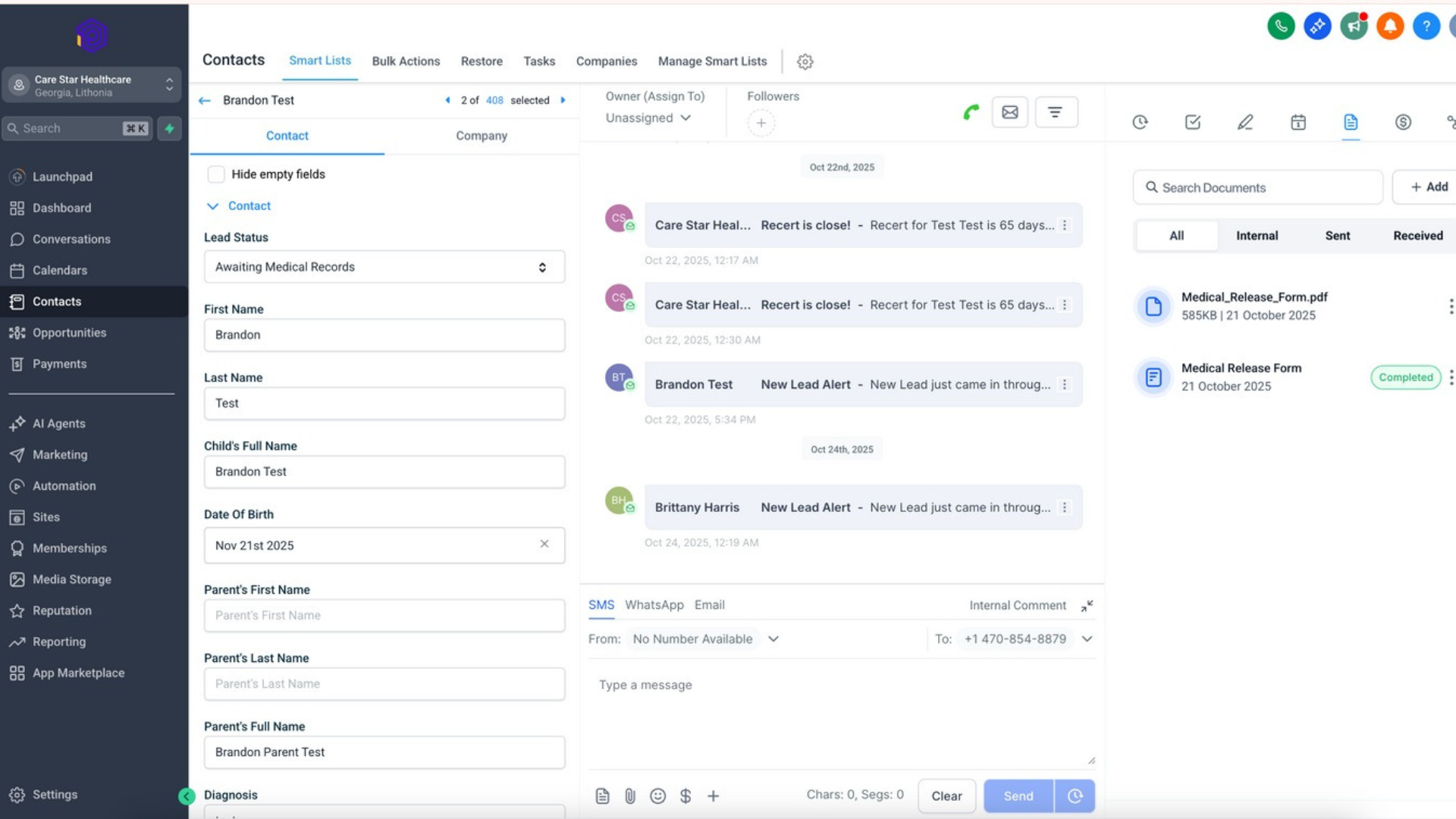Open the Appointments calendar icon on right panel
The image size is (1456, 819).
tap(1298, 121)
